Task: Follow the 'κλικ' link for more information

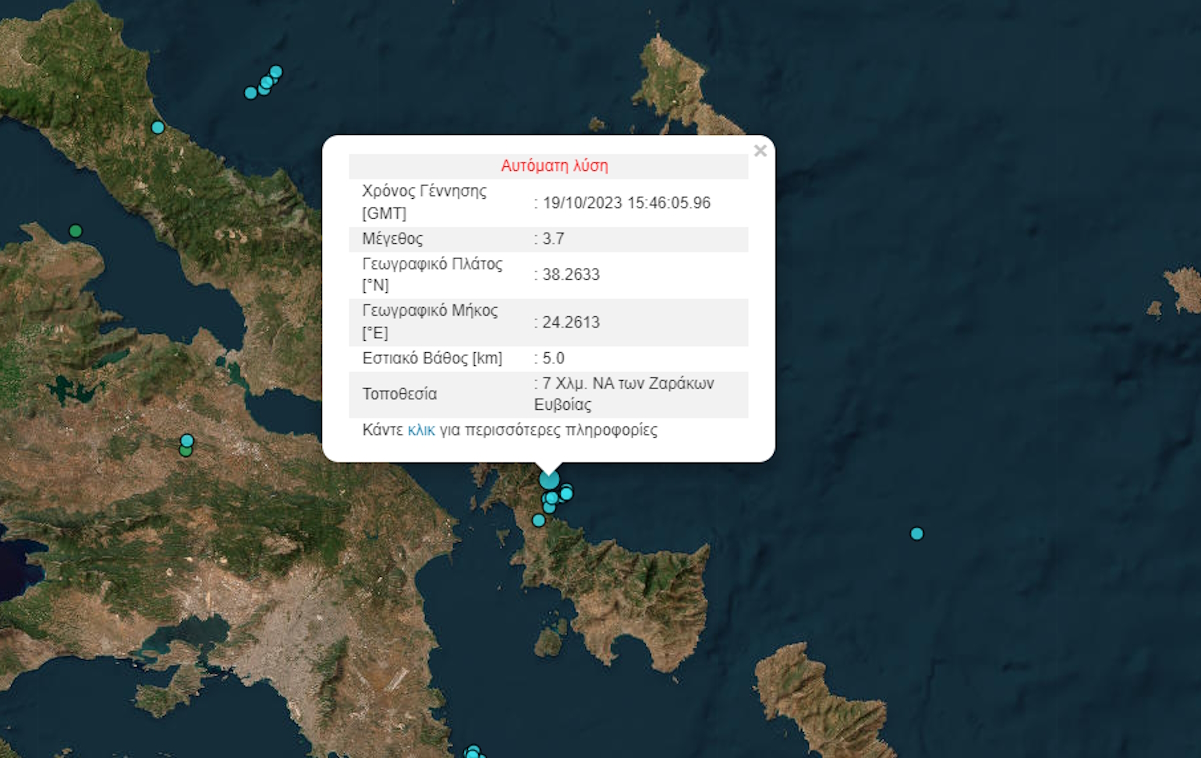Action: (x=421, y=430)
